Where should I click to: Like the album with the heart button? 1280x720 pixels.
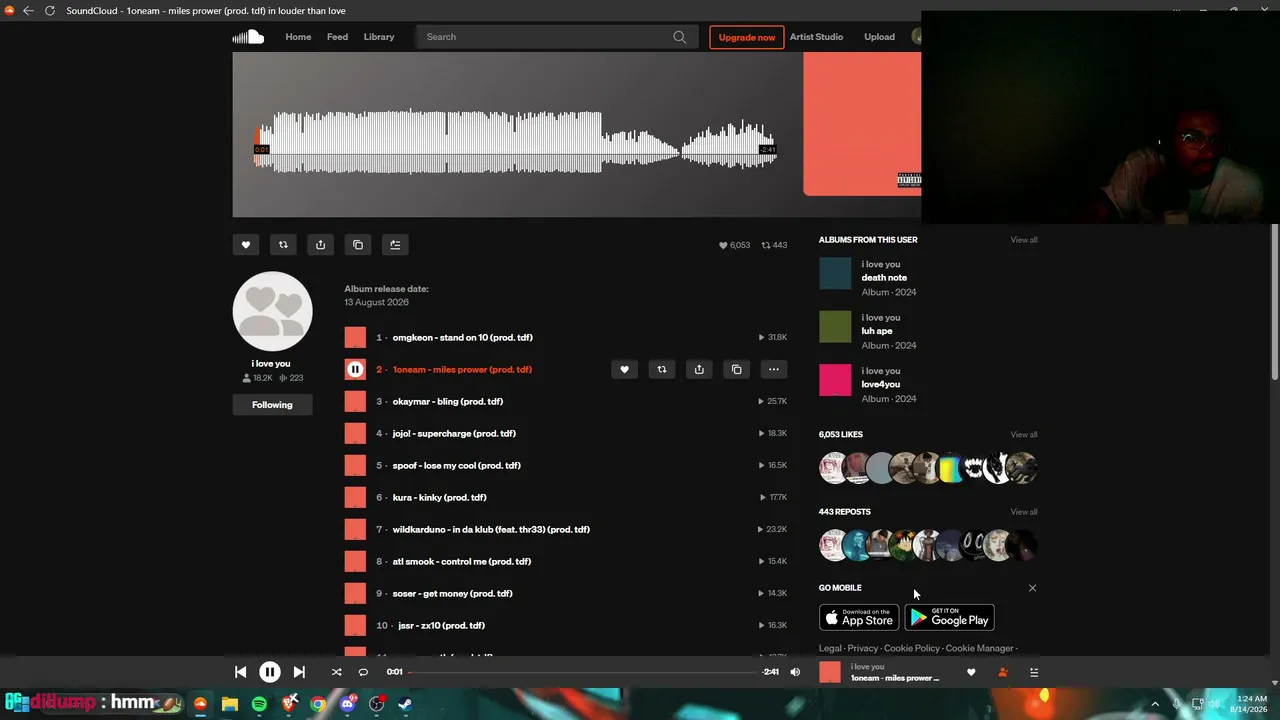click(x=246, y=245)
